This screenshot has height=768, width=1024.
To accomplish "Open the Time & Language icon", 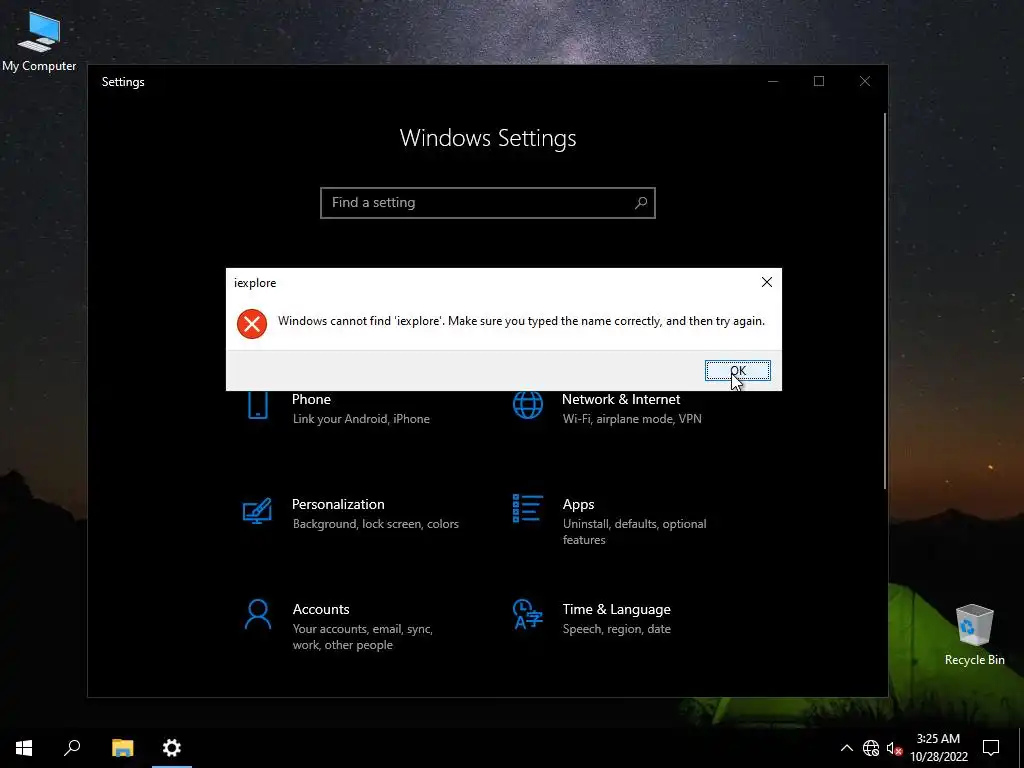I will pyautogui.click(x=528, y=614).
